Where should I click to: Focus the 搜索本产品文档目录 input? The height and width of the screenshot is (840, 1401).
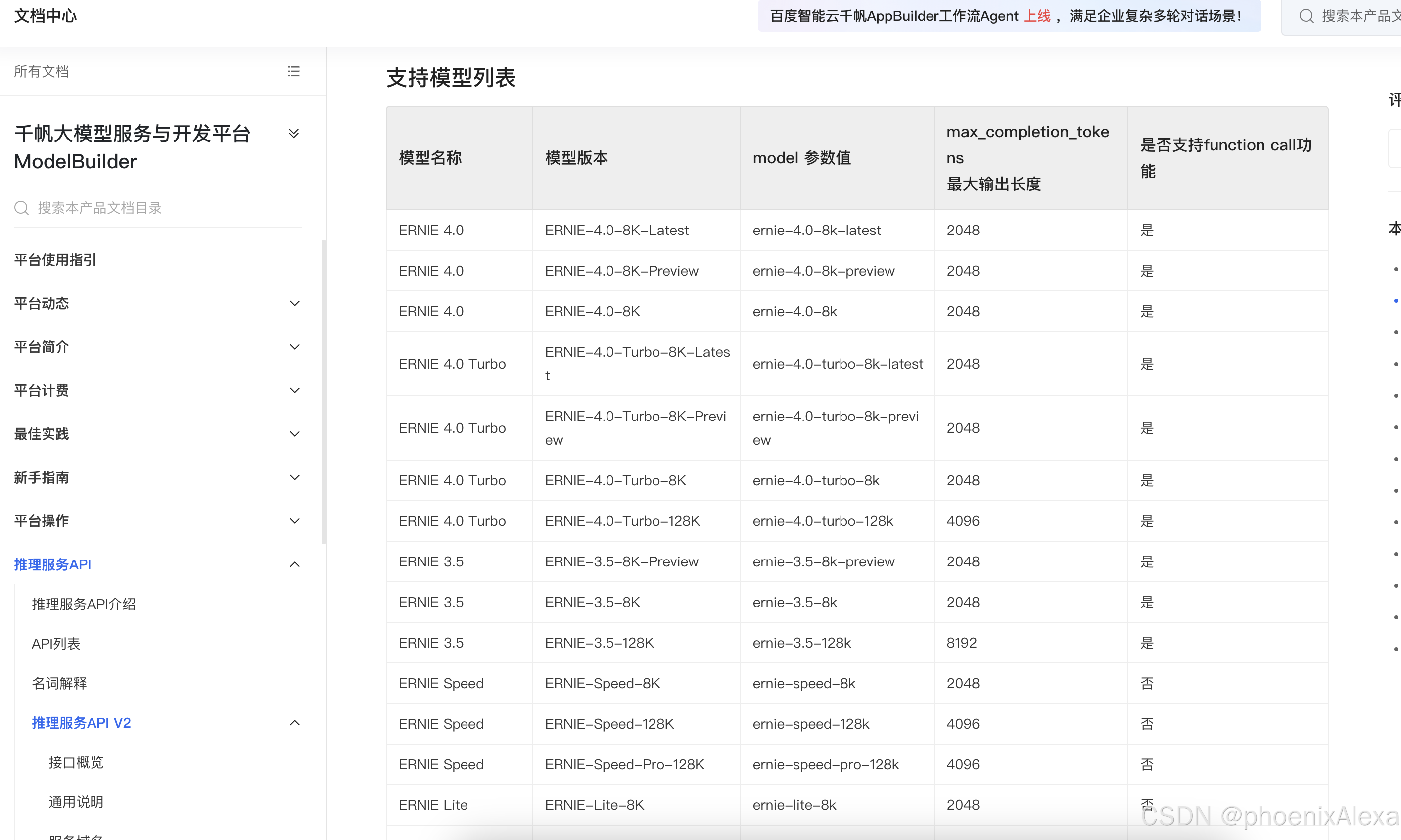(157, 208)
